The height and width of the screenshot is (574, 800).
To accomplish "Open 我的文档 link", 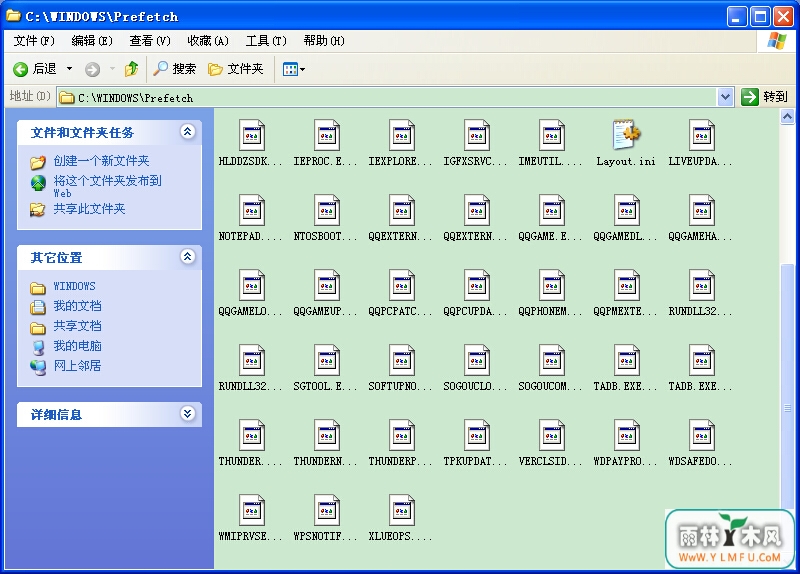I will point(78,306).
